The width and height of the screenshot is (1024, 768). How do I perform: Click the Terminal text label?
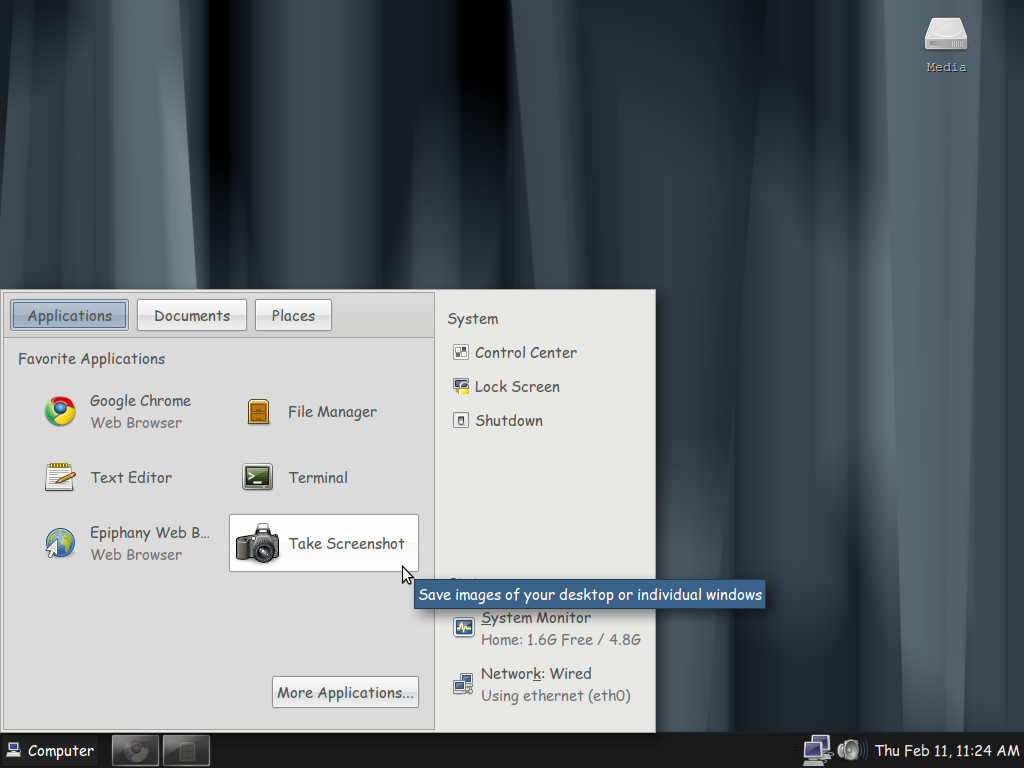318,477
